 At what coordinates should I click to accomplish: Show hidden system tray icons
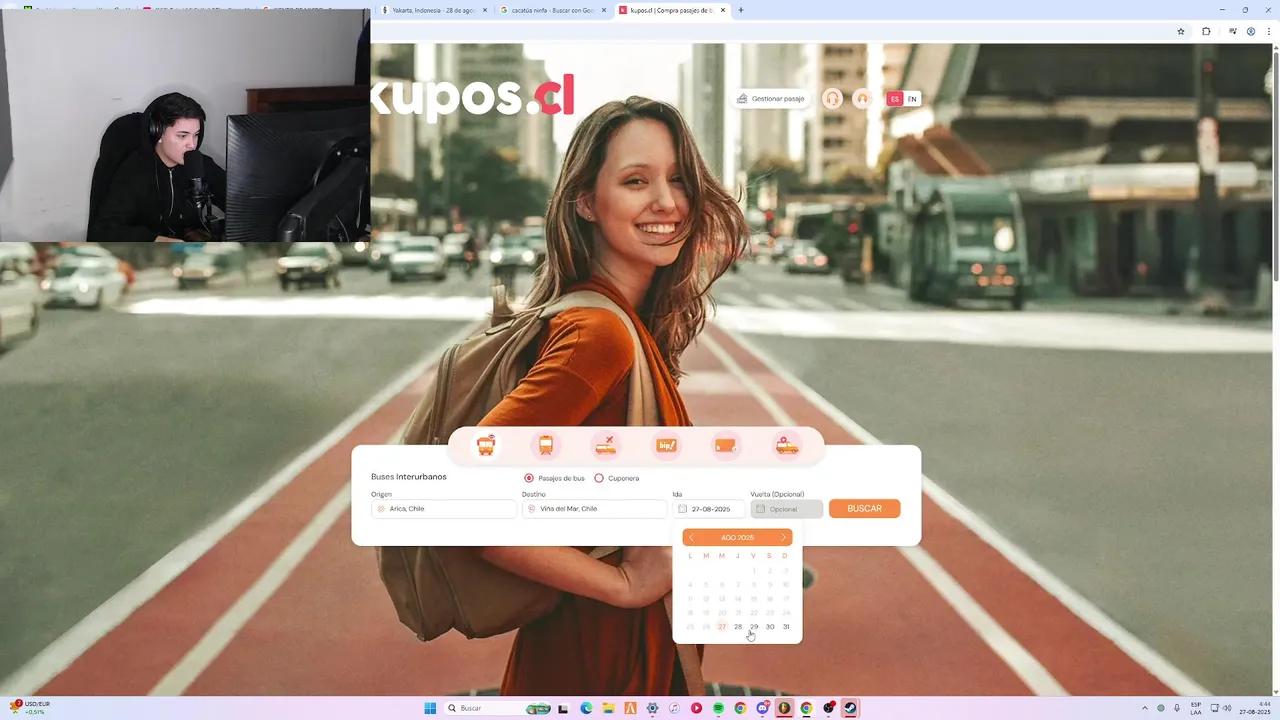point(1145,708)
